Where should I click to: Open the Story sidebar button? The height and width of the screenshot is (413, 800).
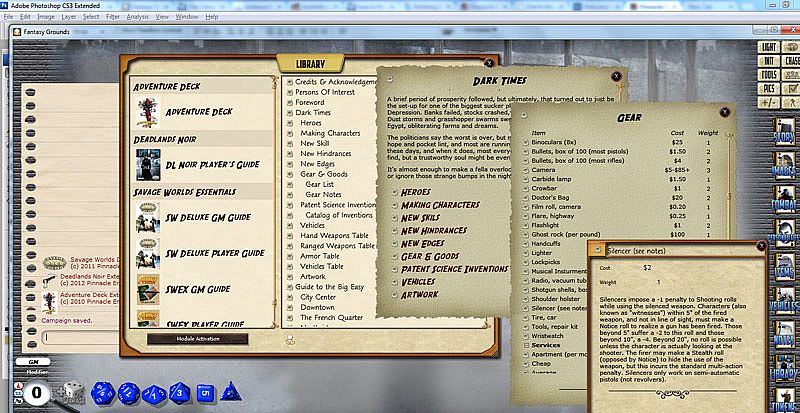(785, 132)
